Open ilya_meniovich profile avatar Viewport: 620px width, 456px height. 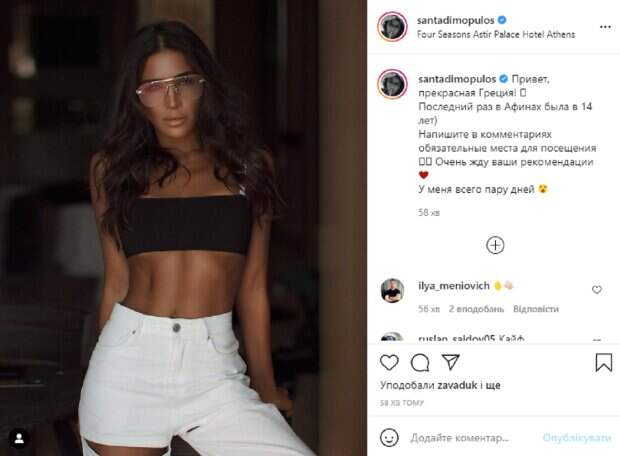(392, 291)
